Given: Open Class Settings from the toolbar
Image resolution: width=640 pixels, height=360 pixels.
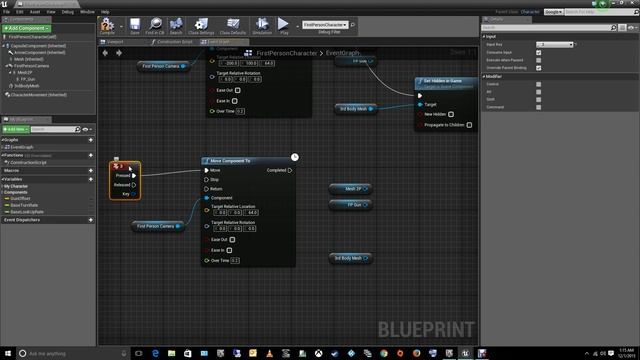Looking at the screenshot, I should (201, 26).
